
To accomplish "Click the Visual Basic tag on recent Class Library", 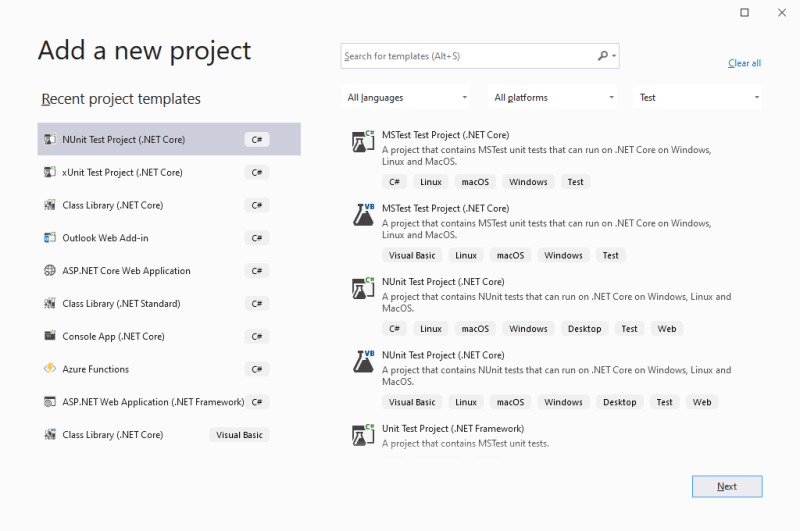I will 239,435.
